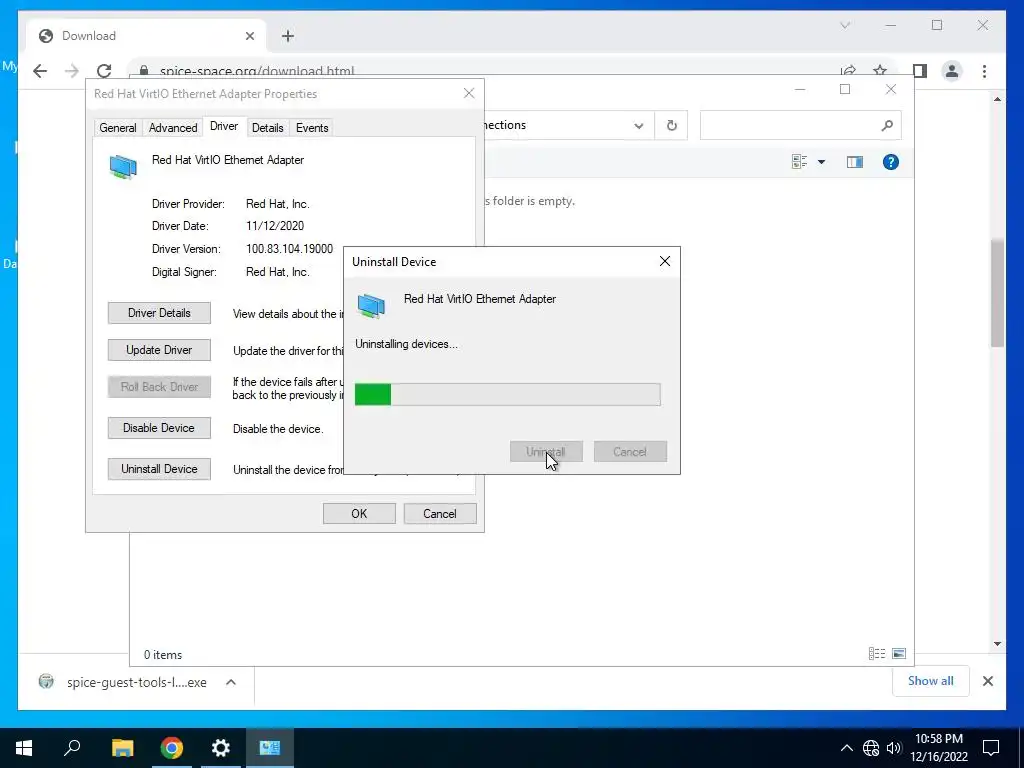Open Chrome tab search chevron
1024x768 pixels.
[x=845, y=25]
